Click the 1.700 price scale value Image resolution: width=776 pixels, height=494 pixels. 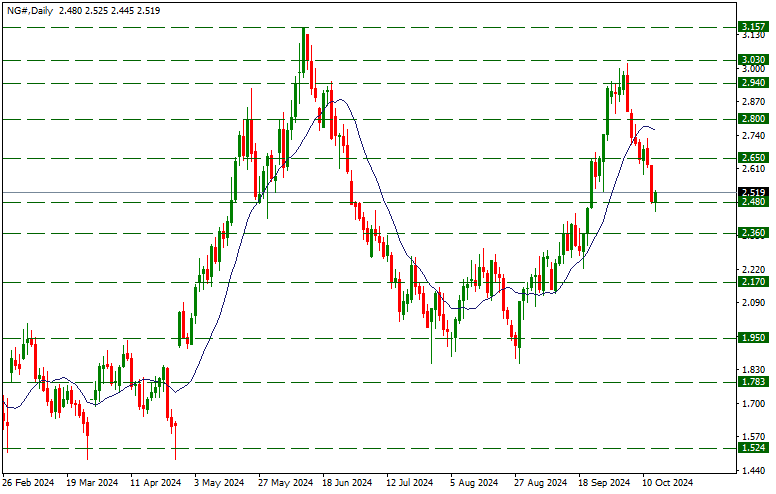tap(753, 403)
